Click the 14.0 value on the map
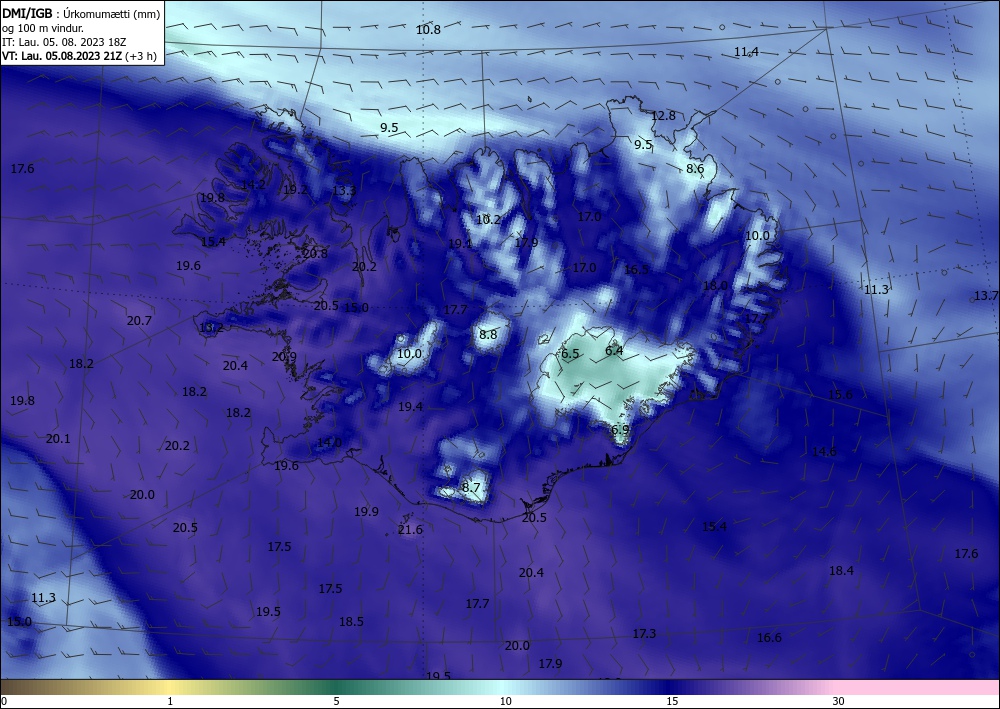1000x709 pixels. pyautogui.click(x=329, y=442)
